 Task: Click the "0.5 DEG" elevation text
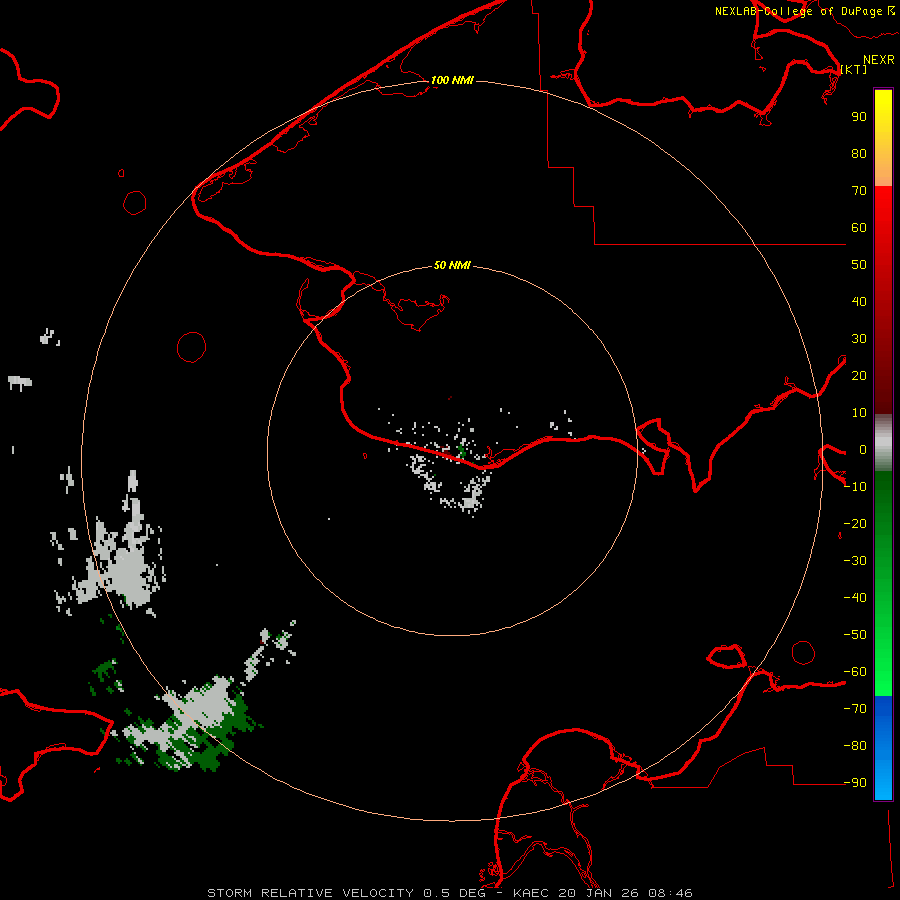(x=454, y=893)
